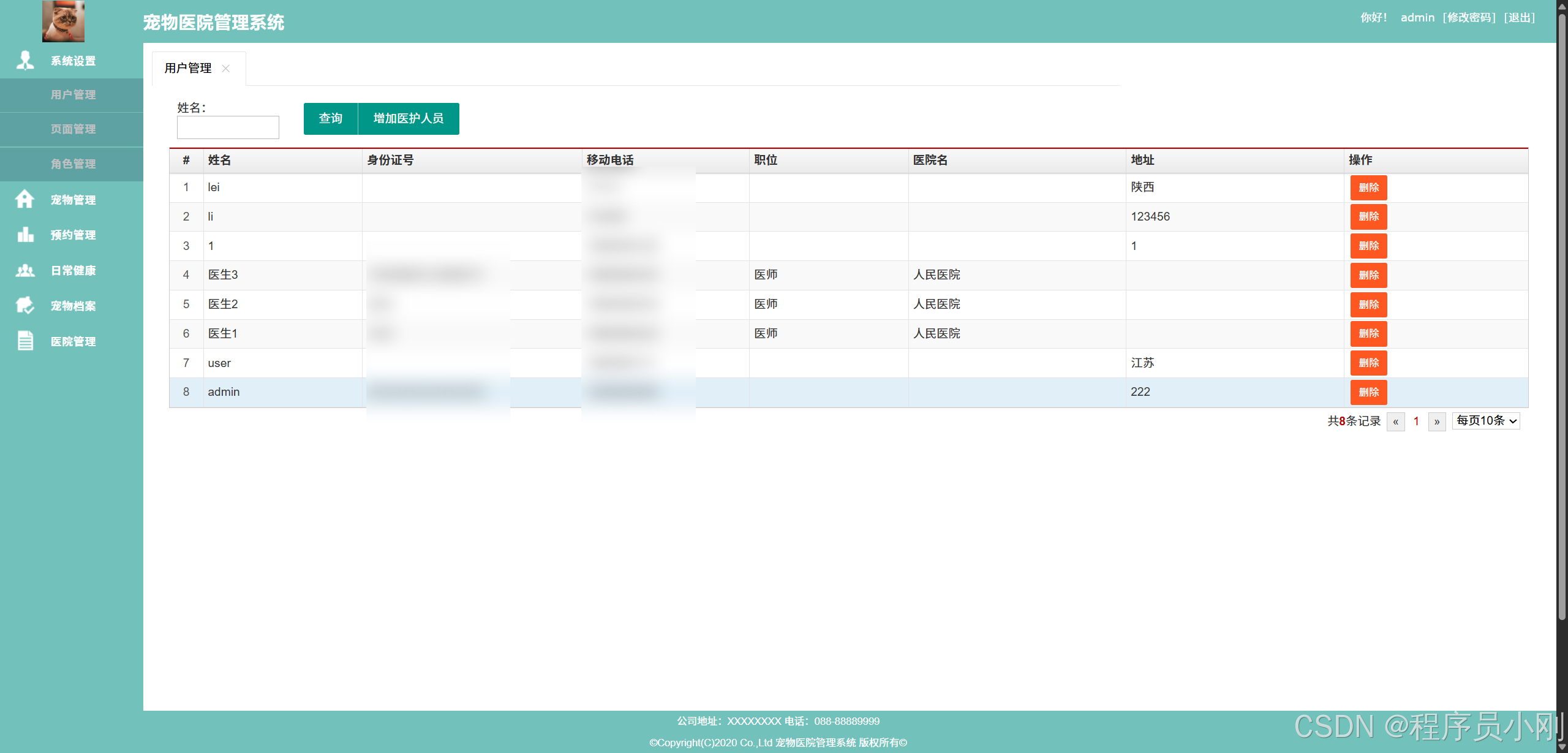Collapse the 系统设置 sidebar section
1568x753 pixels.
tap(73, 61)
